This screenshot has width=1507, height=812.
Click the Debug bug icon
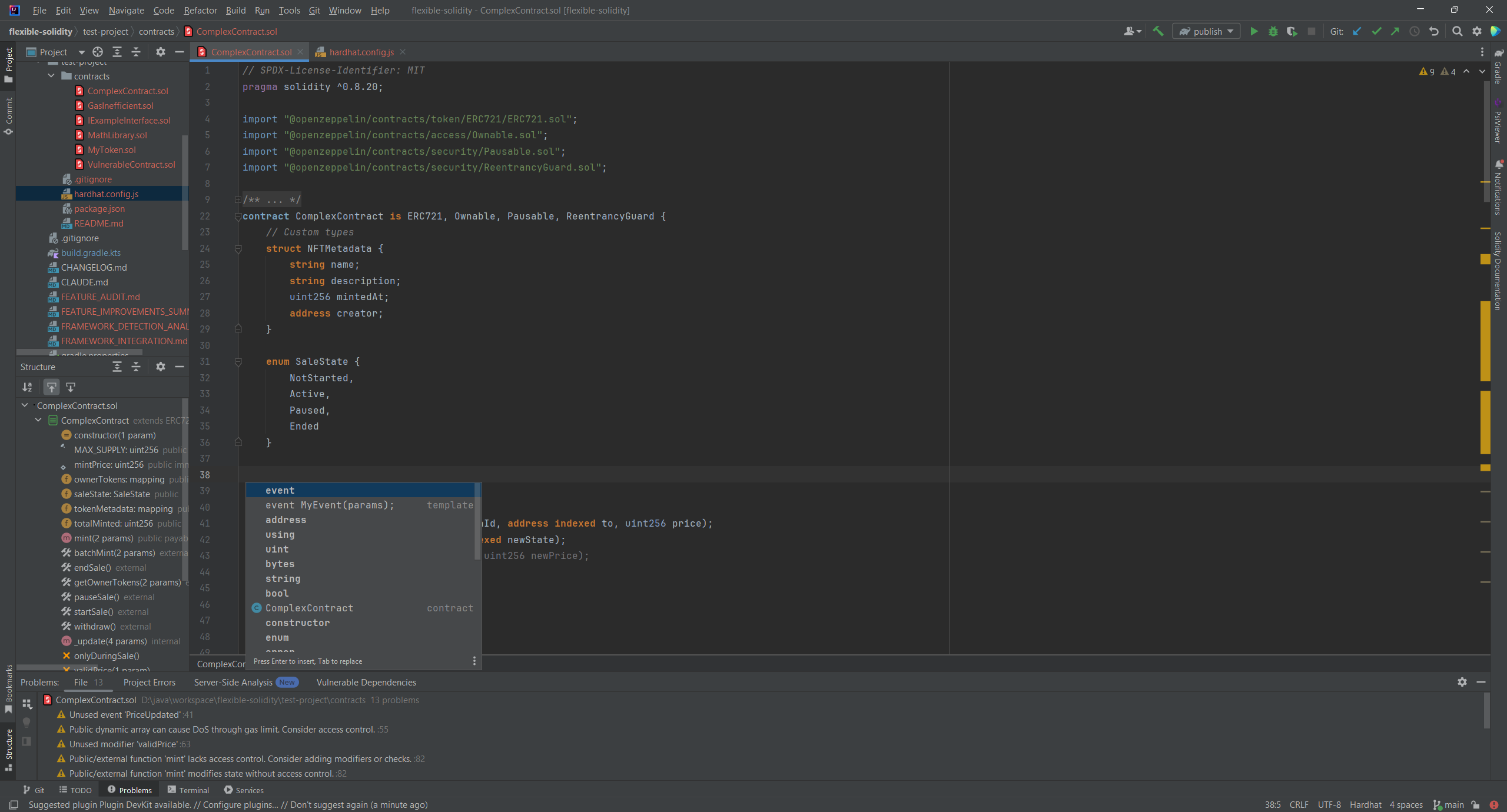coord(1273,32)
